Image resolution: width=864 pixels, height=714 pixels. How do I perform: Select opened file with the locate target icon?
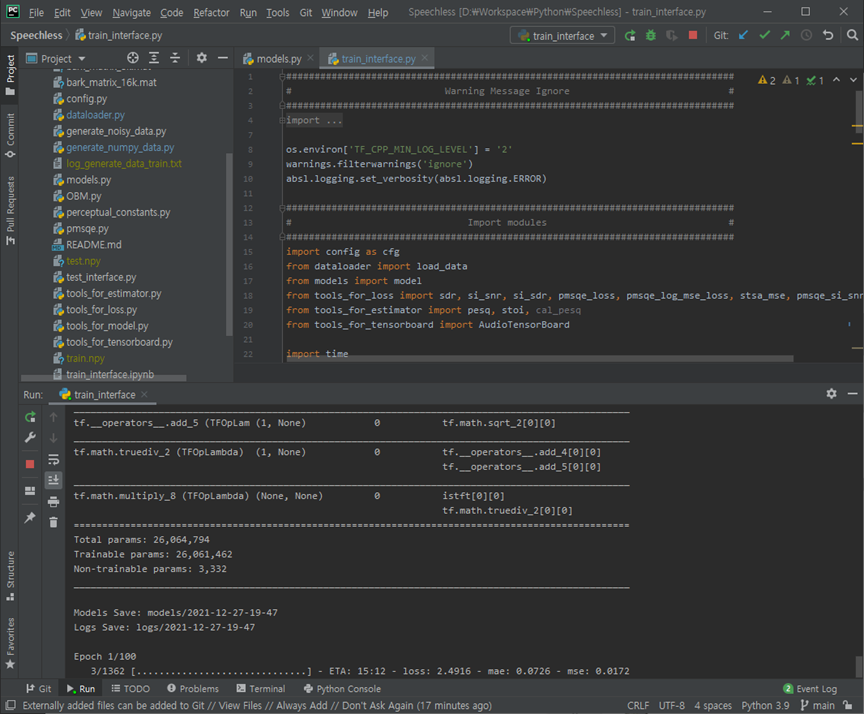coord(133,58)
